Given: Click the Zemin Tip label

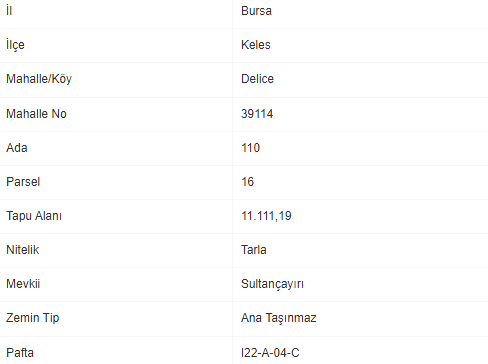Looking at the screenshot, I should pyautogui.click(x=33, y=318).
